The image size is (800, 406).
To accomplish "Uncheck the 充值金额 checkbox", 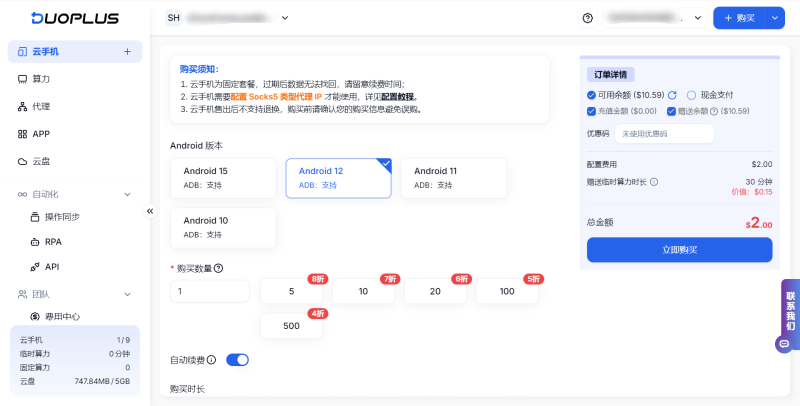I will (591, 111).
